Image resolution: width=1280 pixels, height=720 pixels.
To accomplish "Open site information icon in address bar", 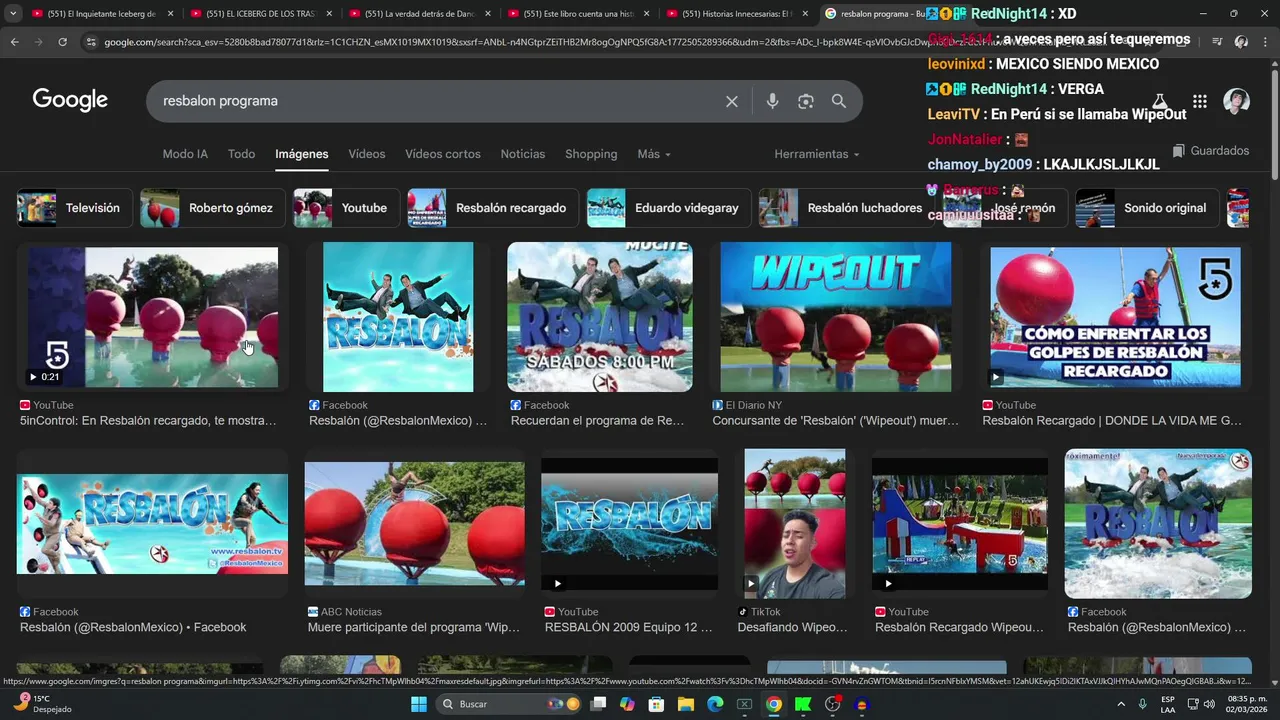I will 91,42.
